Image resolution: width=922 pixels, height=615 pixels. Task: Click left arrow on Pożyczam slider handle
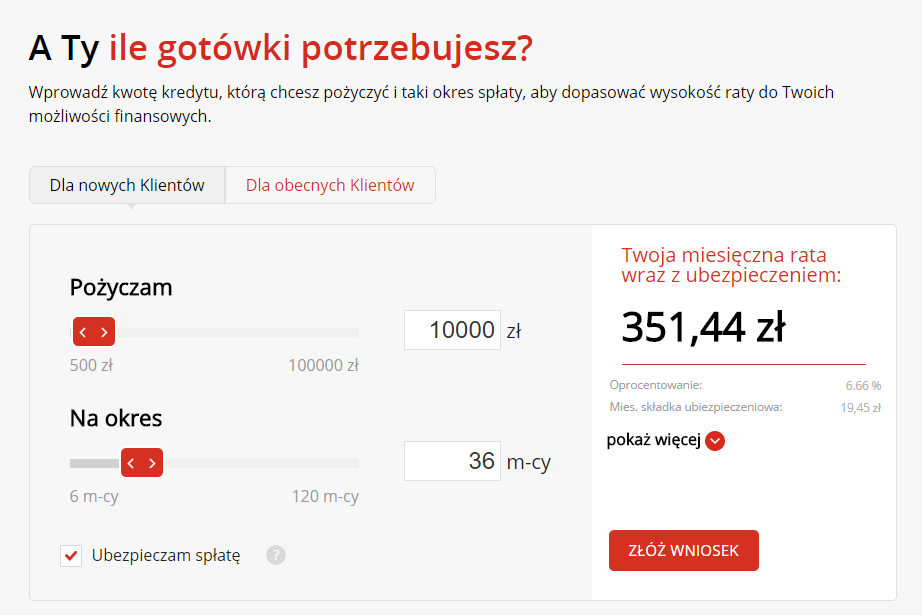pos(83,332)
